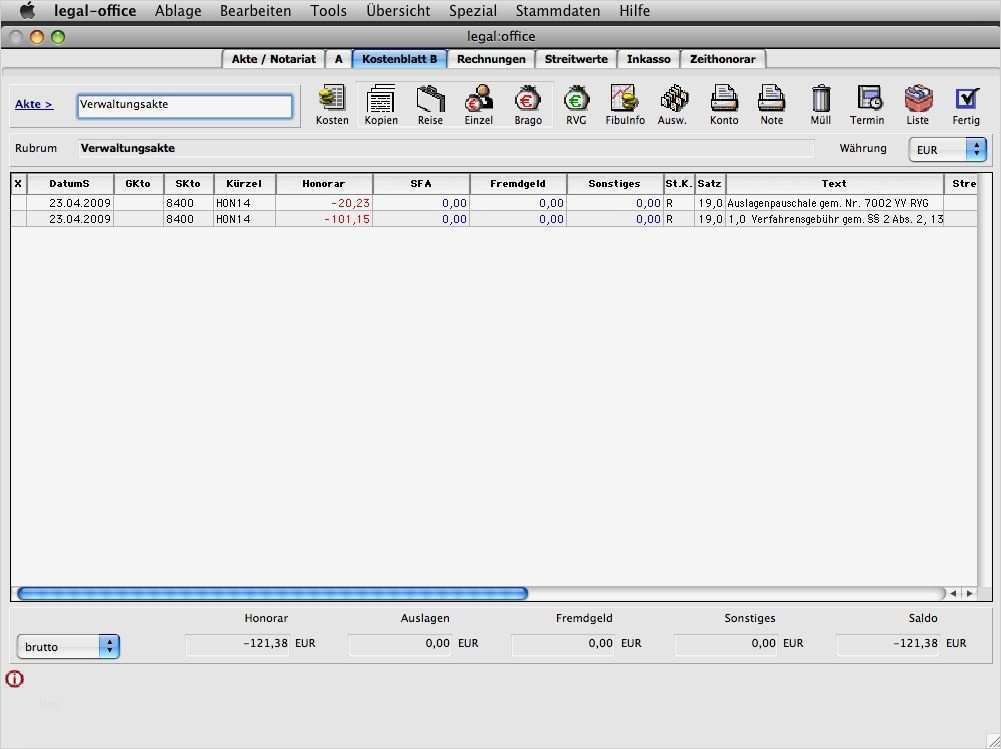Click the Satz column header
Image resolution: width=1001 pixels, height=749 pixels.
point(710,184)
